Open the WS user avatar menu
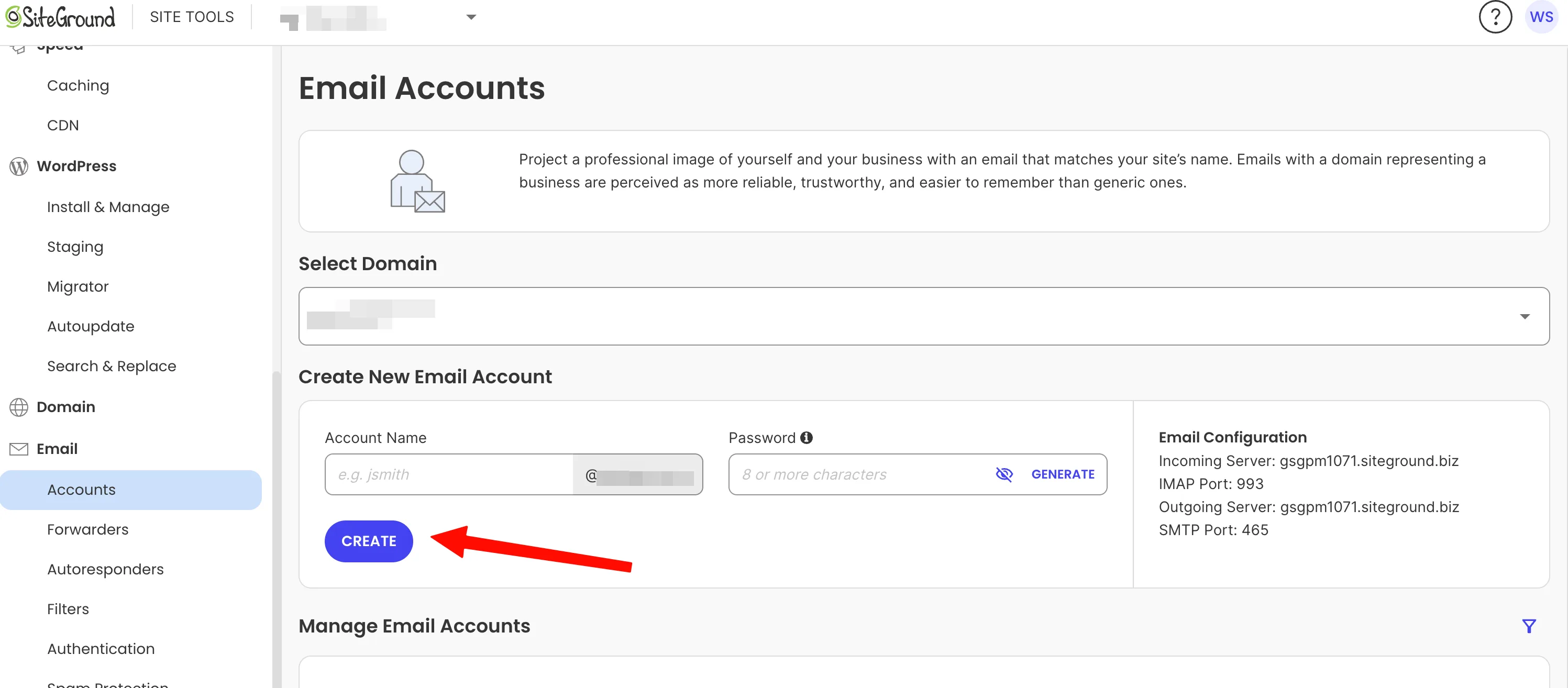 pos(1541,17)
